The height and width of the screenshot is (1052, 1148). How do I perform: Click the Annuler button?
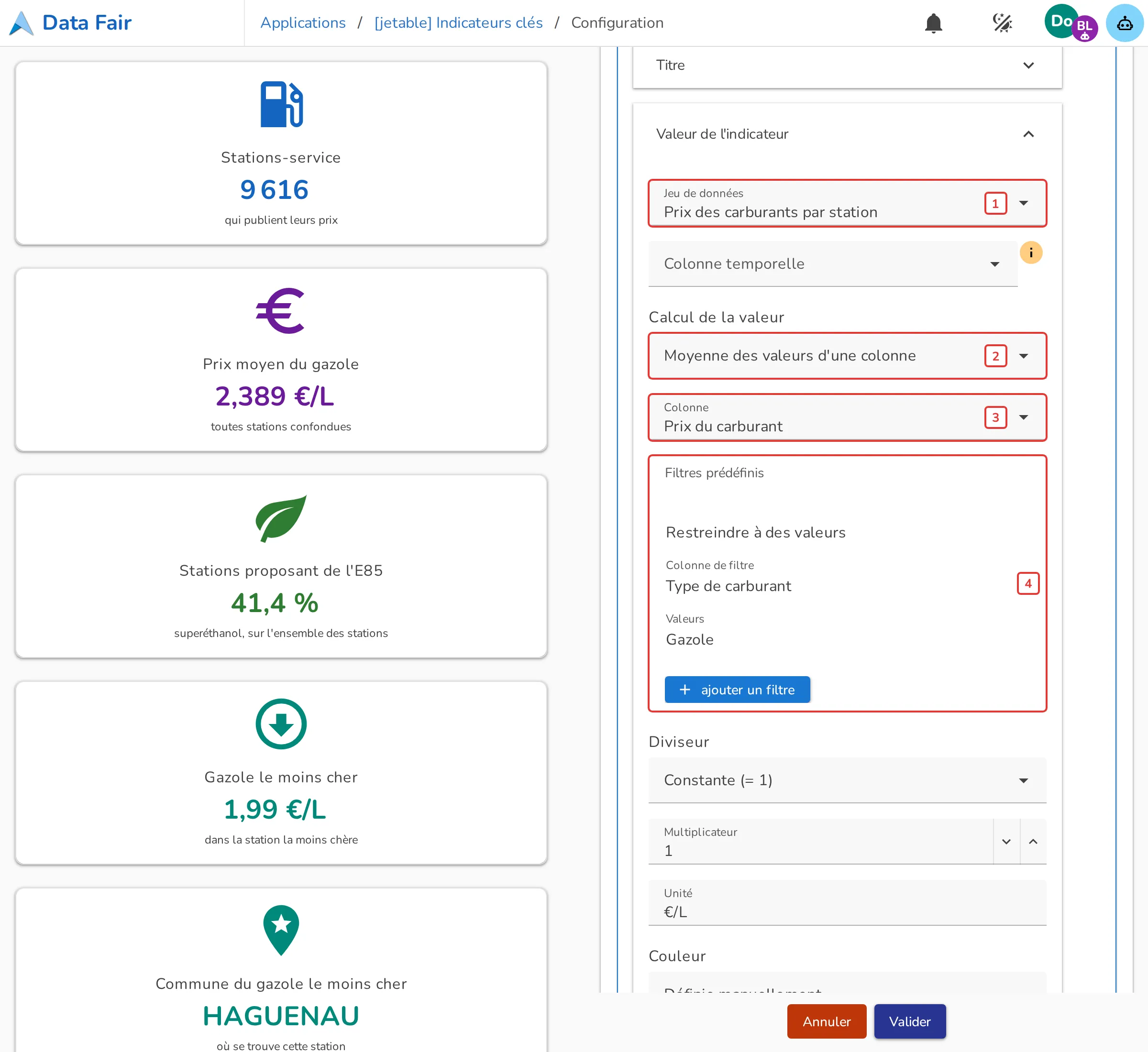[x=827, y=1021]
